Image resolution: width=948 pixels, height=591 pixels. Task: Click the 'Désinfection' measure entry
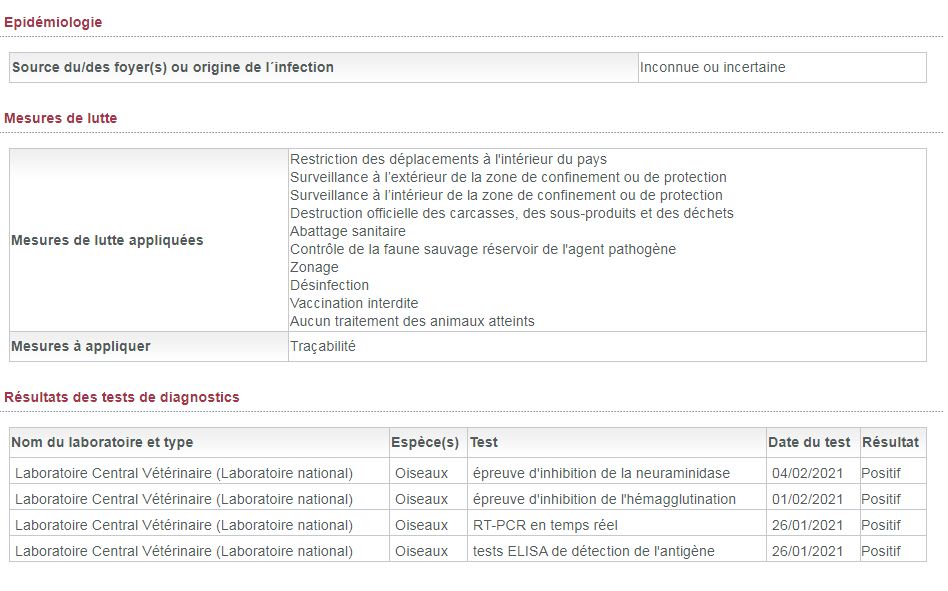click(x=329, y=285)
